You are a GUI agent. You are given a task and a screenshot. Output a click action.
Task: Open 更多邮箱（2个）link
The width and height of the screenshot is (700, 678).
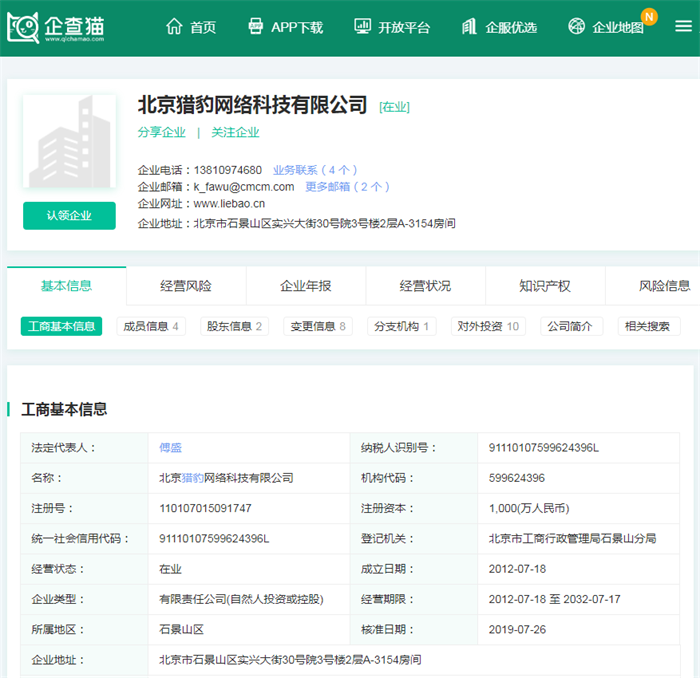[347, 187]
